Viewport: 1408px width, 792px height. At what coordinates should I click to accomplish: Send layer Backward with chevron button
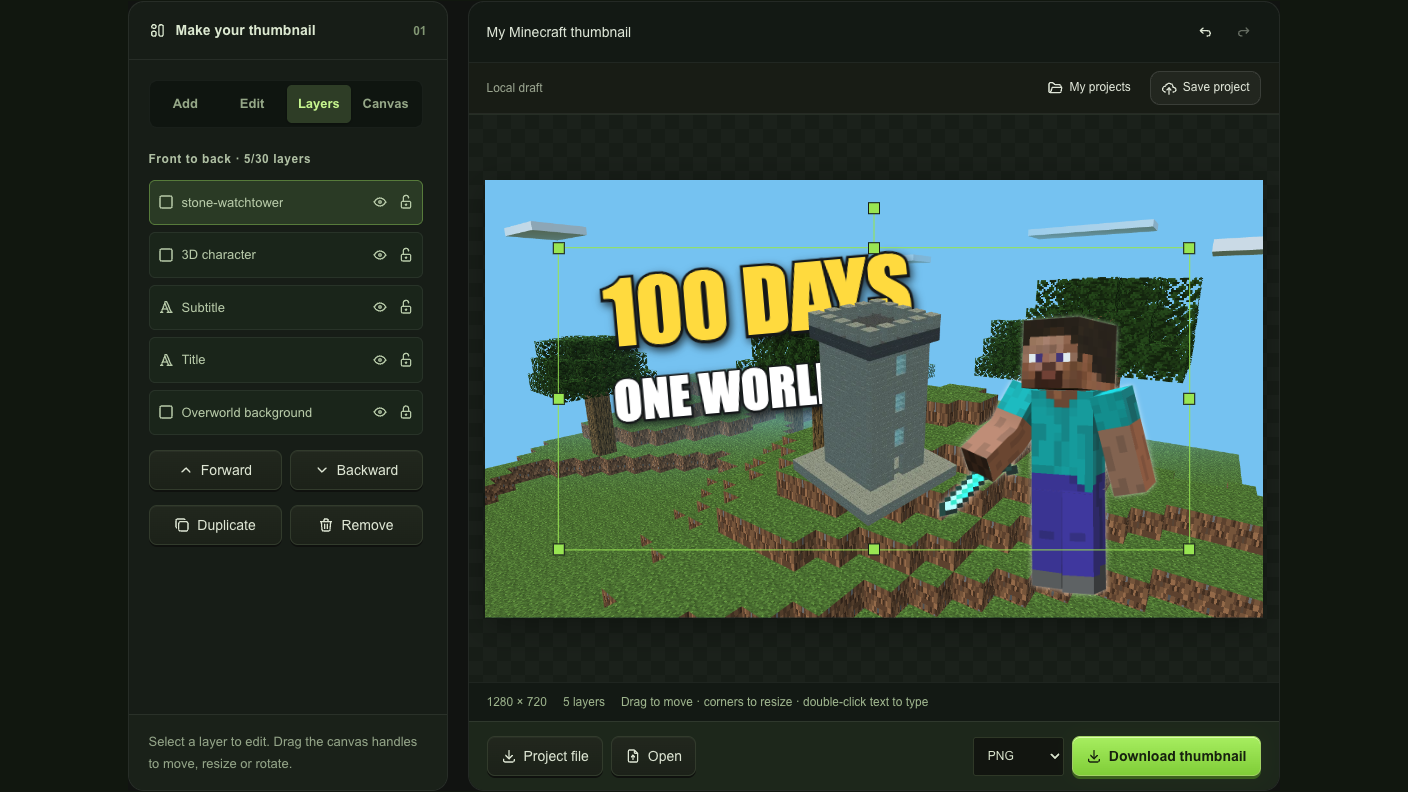(356, 470)
